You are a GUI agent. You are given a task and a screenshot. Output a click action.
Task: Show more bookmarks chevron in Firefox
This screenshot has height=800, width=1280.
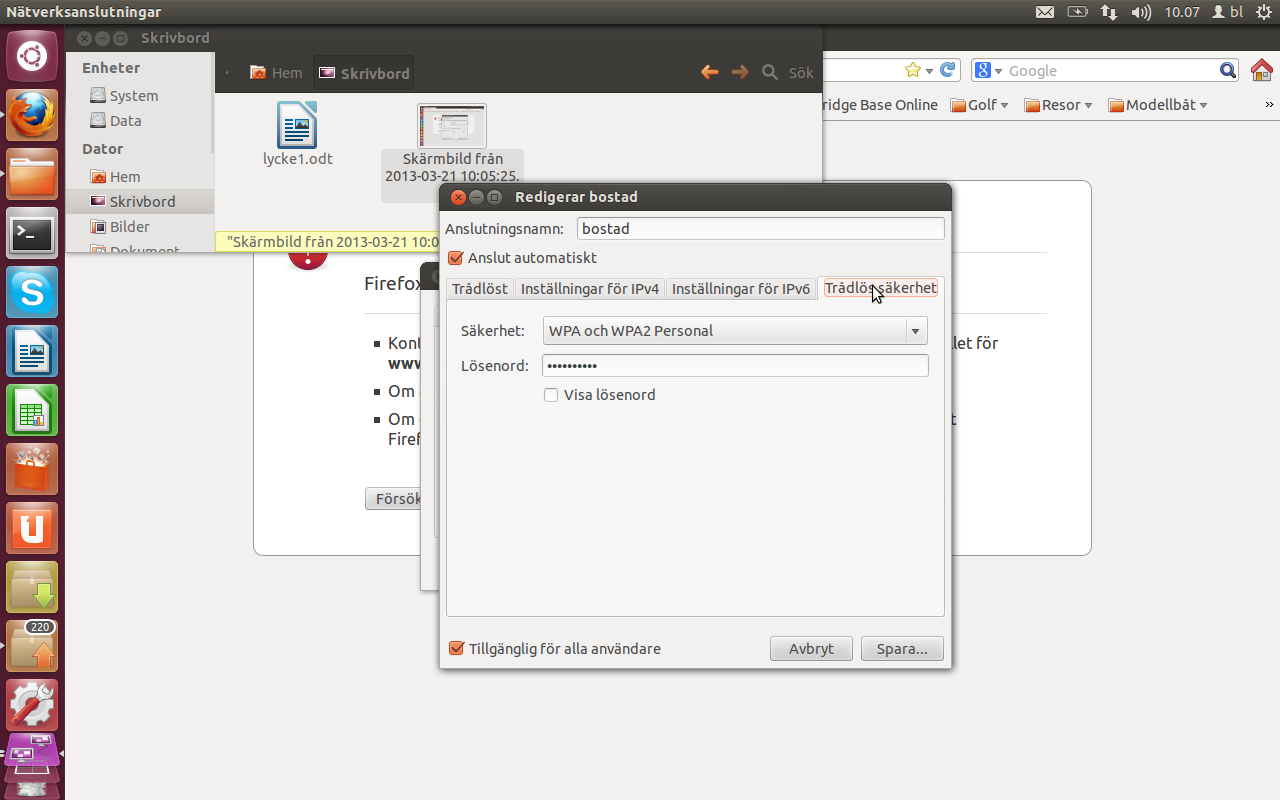tap(1269, 105)
